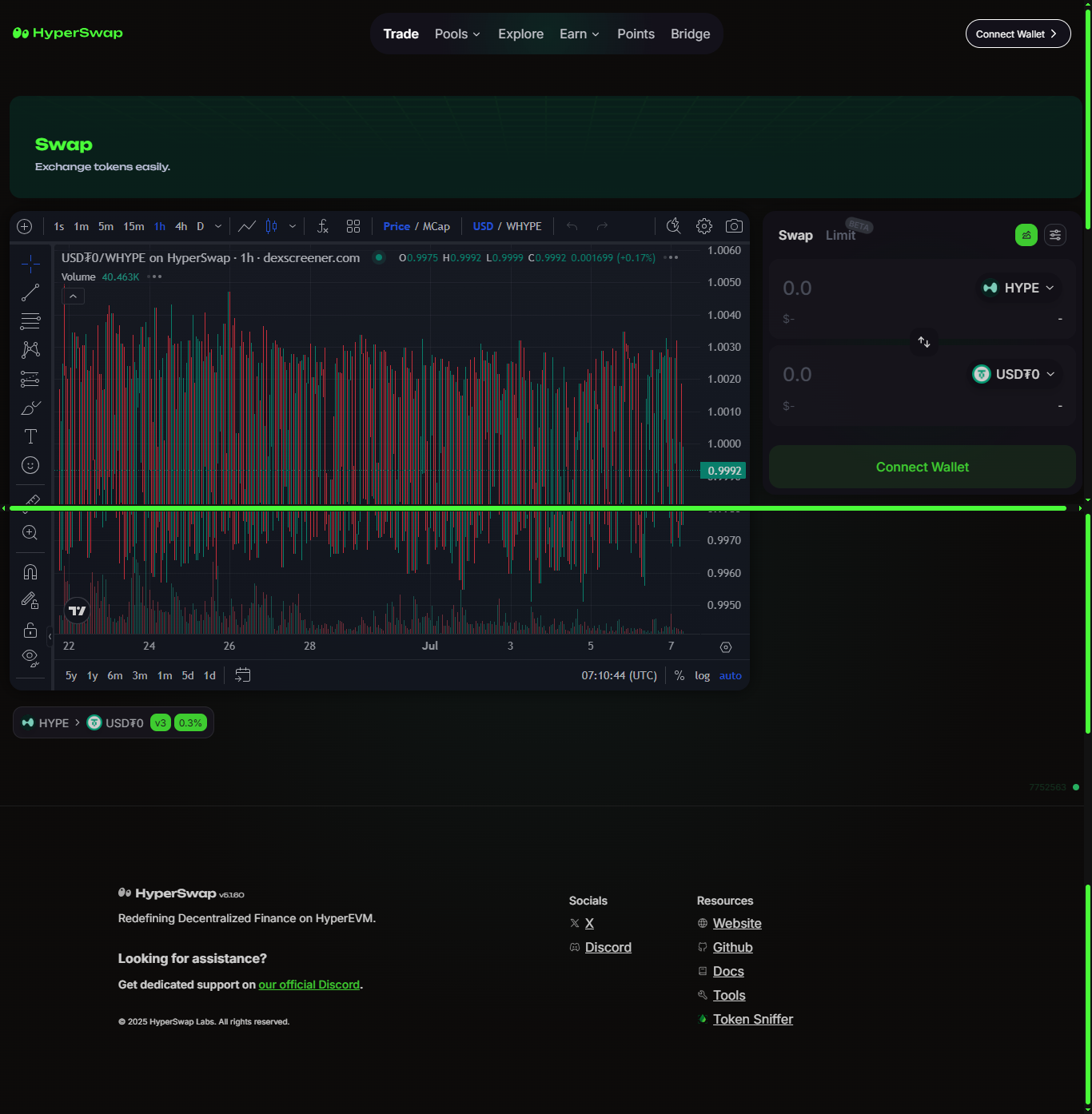Open our official Discord link
1092x1114 pixels.
tap(309, 985)
